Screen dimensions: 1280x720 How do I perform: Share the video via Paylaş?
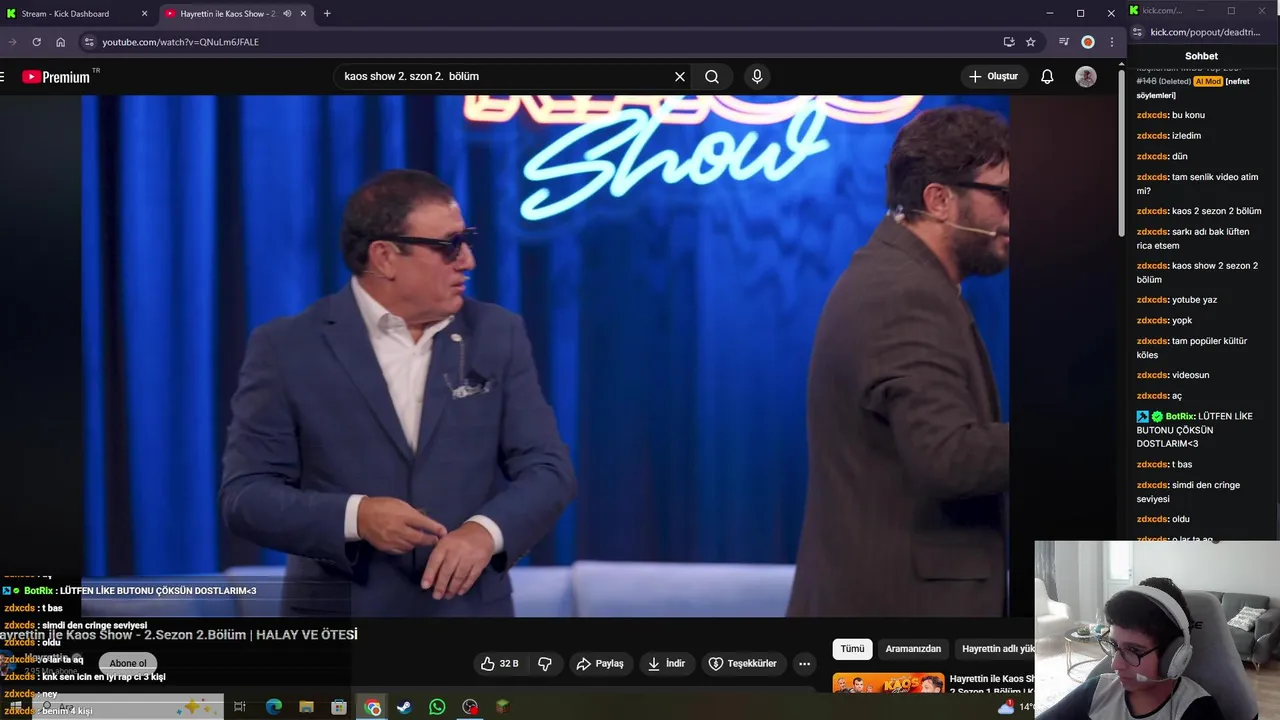pyautogui.click(x=600, y=663)
